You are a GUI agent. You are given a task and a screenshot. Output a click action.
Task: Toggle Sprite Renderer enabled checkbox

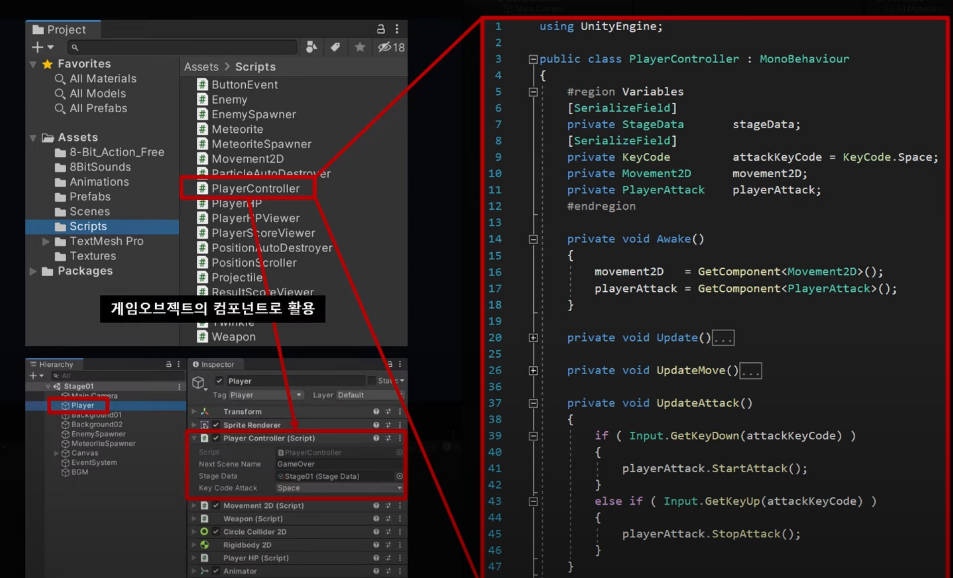(216, 425)
